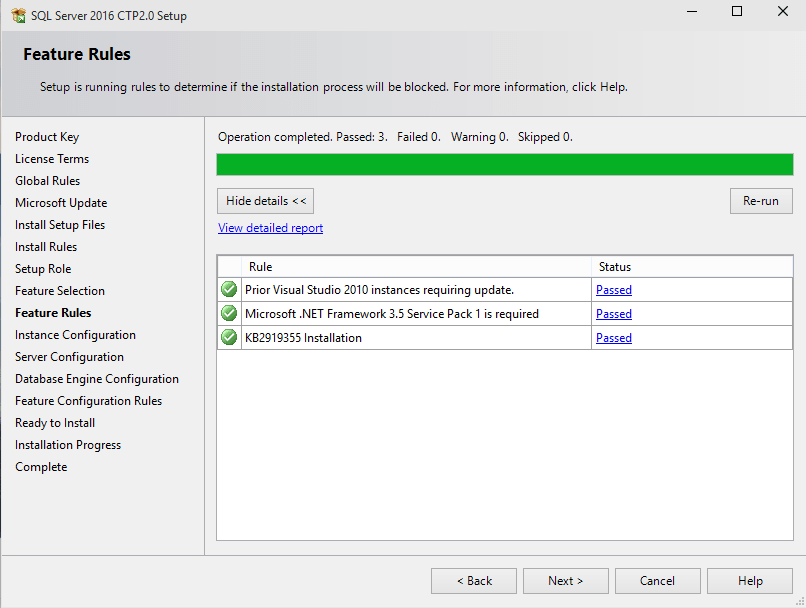The image size is (806, 608).
Task: Select the Product Key step
Action: (47, 137)
